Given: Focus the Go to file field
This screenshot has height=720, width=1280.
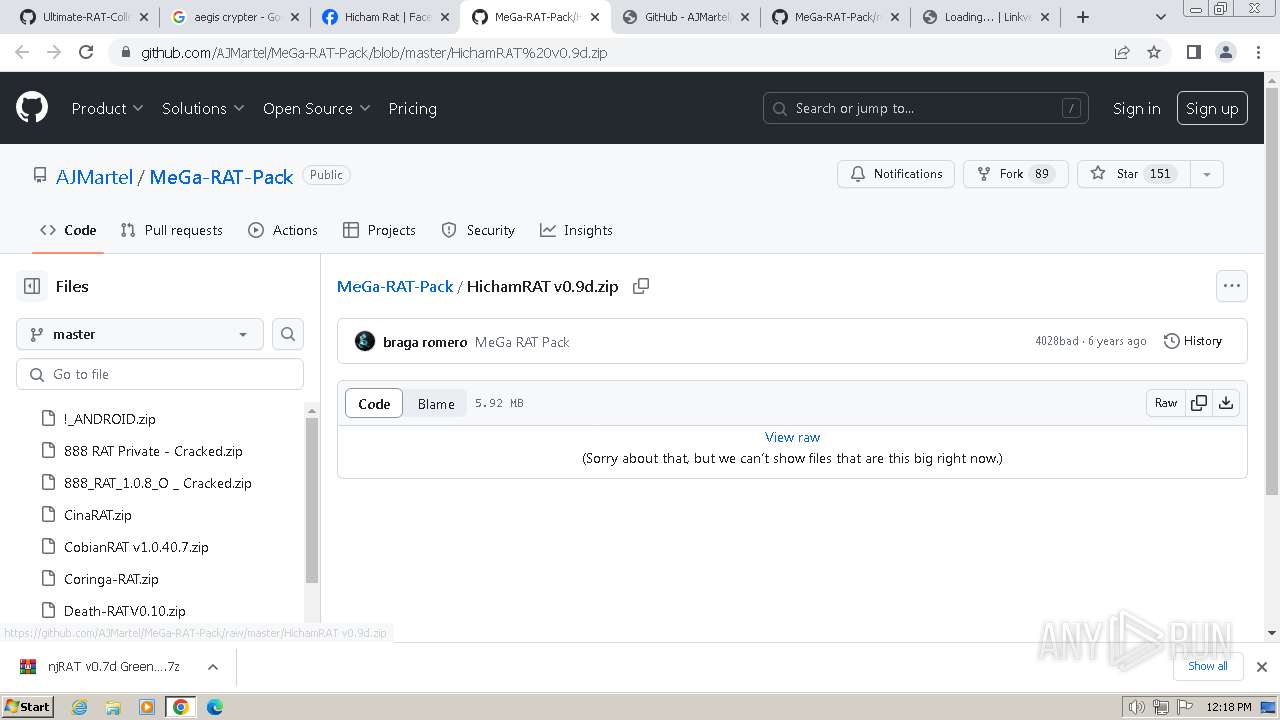Looking at the screenshot, I should pos(160,374).
